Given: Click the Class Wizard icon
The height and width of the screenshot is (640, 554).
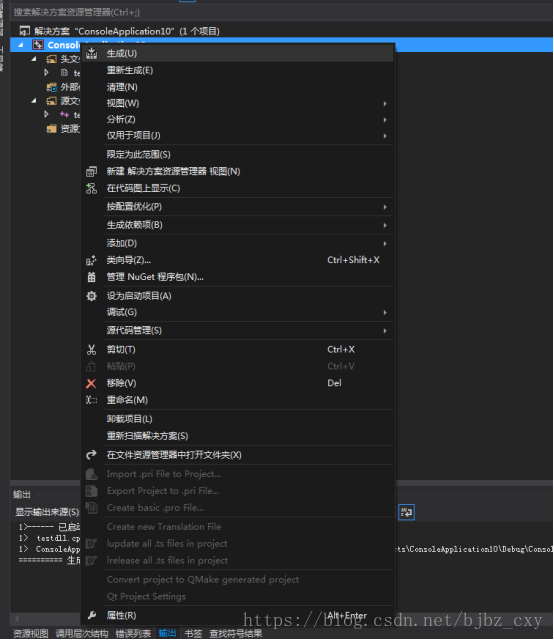Looking at the screenshot, I should 91,260.
